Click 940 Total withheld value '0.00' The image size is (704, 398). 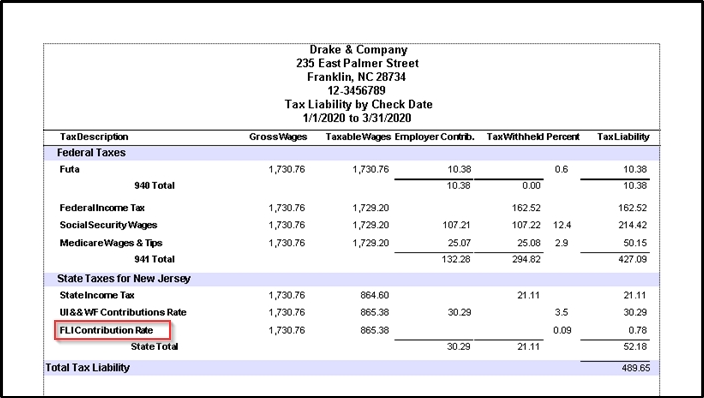531,186
